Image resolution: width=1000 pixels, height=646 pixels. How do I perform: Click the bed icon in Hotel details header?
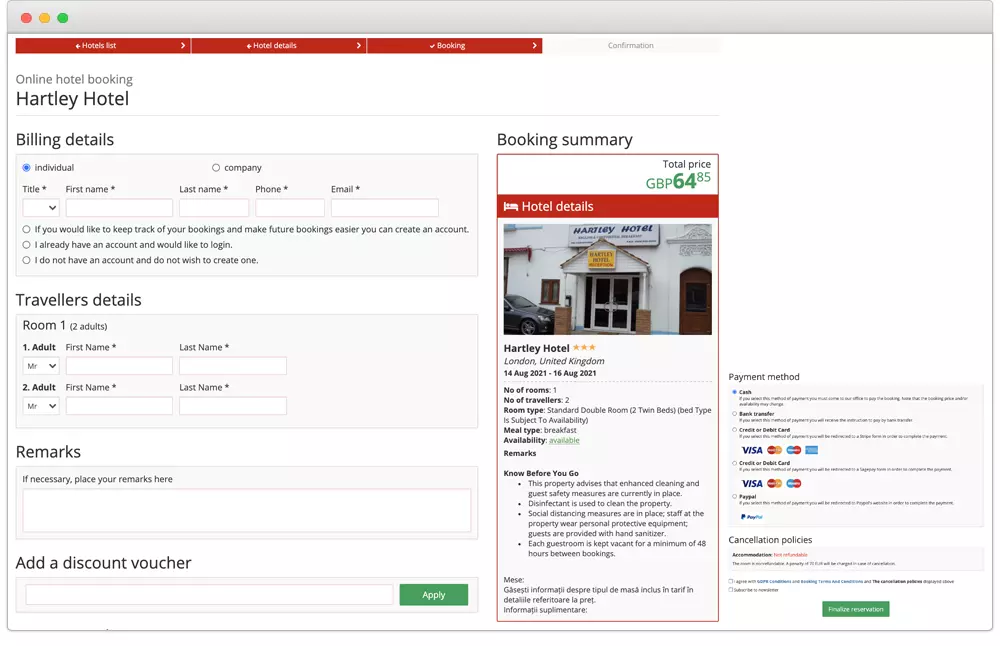(x=510, y=207)
